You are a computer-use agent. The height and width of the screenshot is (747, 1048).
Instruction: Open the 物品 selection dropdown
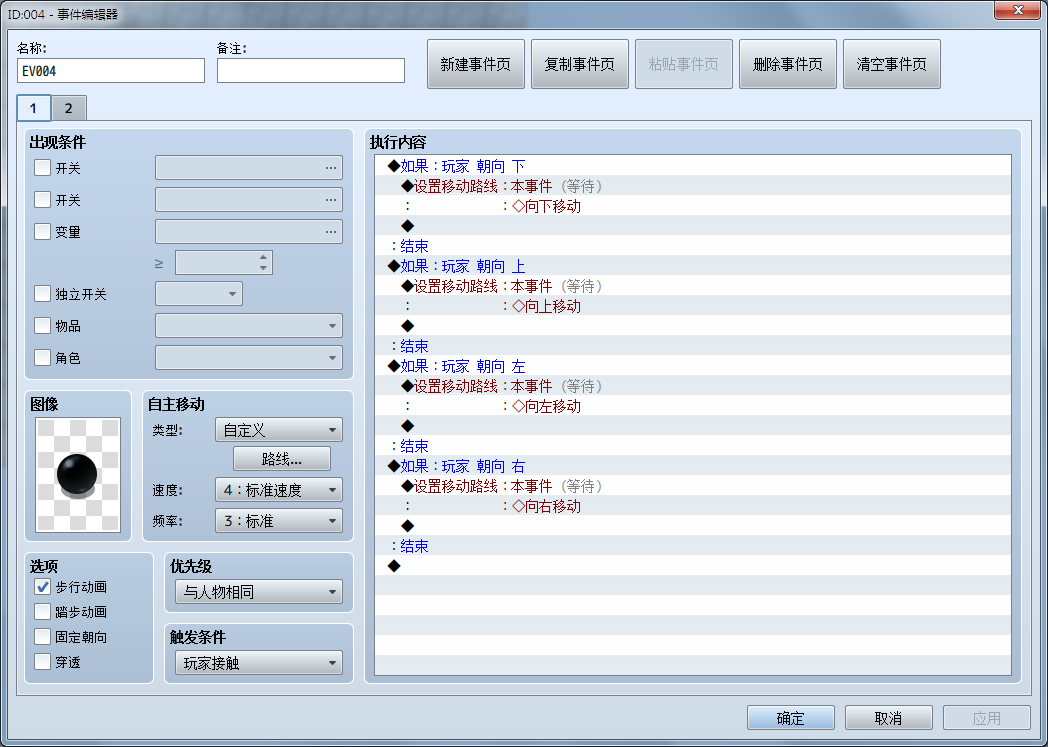[249, 325]
